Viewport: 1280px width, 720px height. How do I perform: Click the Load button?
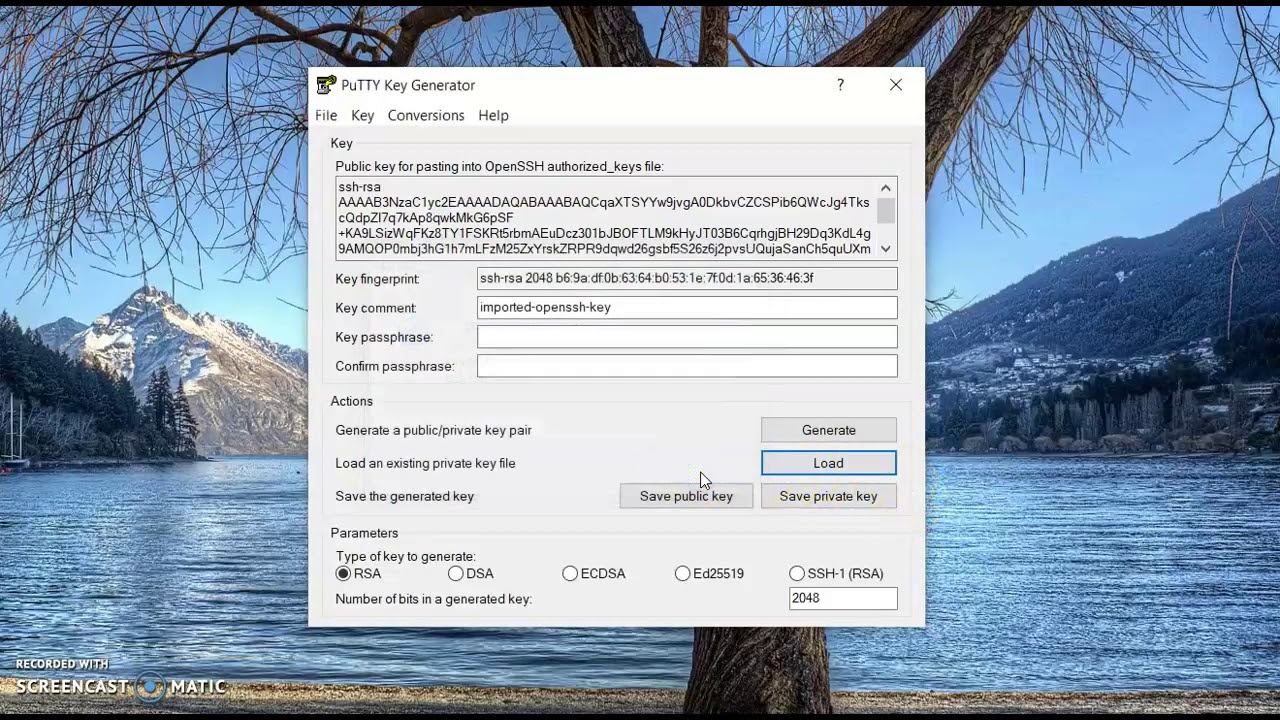tap(829, 463)
